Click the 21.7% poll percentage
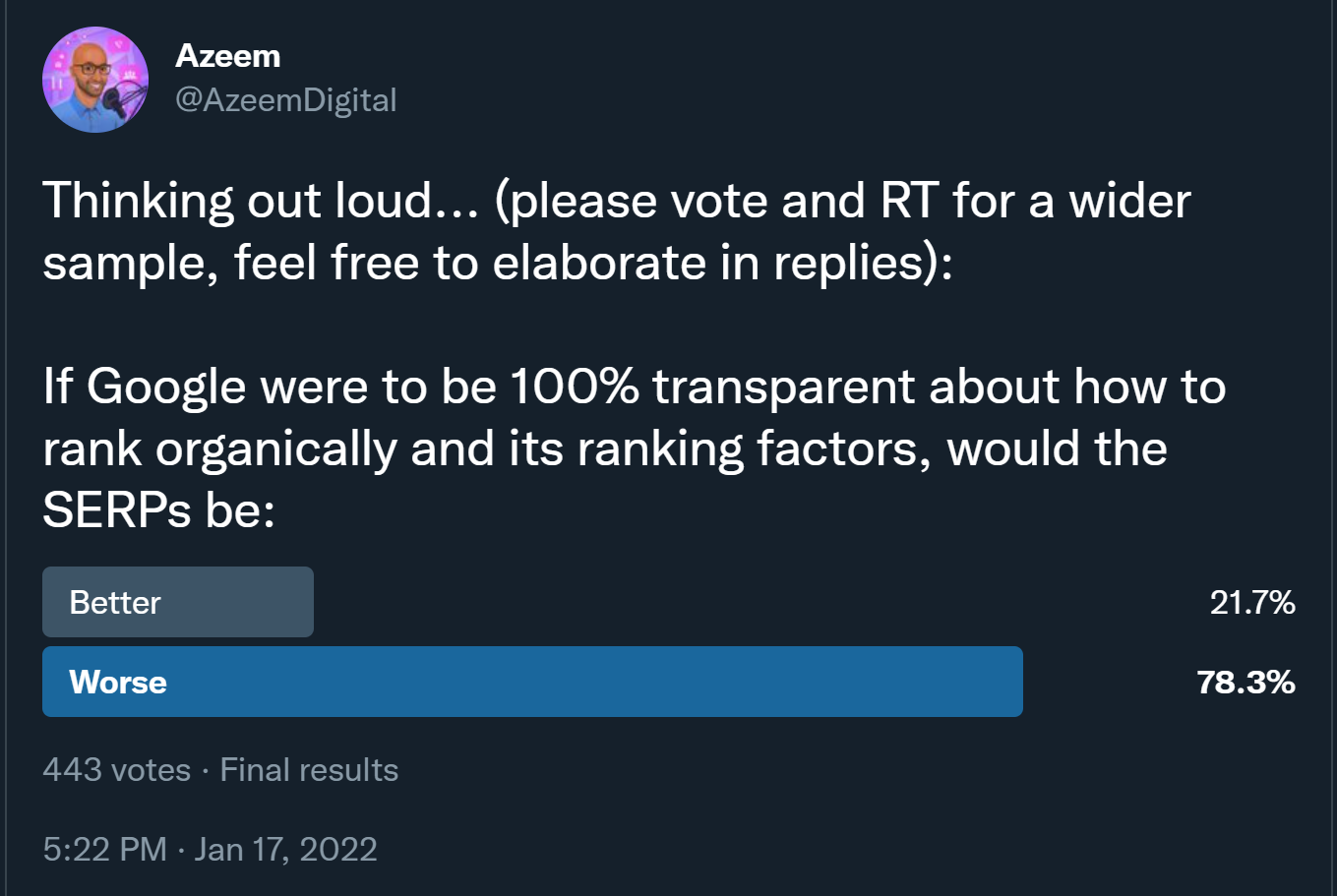Image resolution: width=1337 pixels, height=896 pixels. point(1251,602)
